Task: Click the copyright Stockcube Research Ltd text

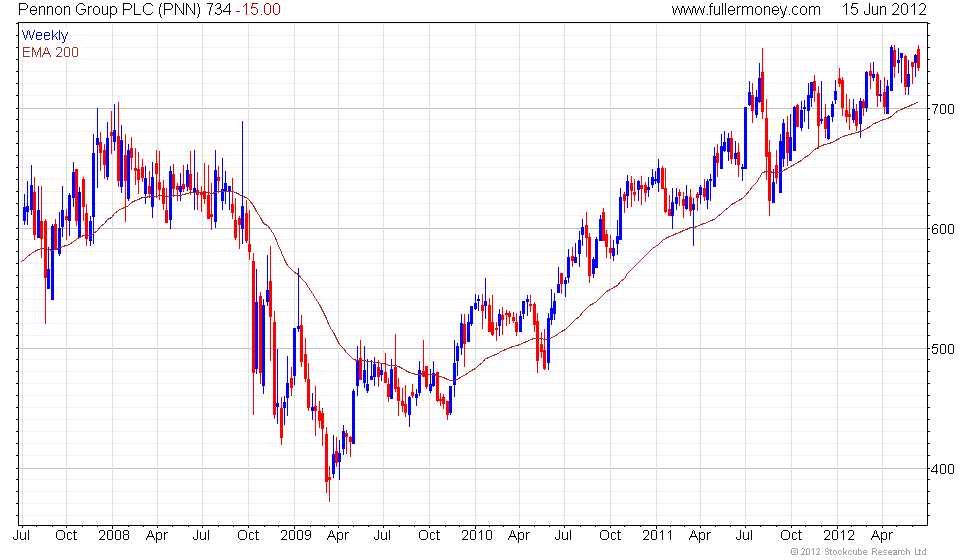Action: tap(859, 551)
